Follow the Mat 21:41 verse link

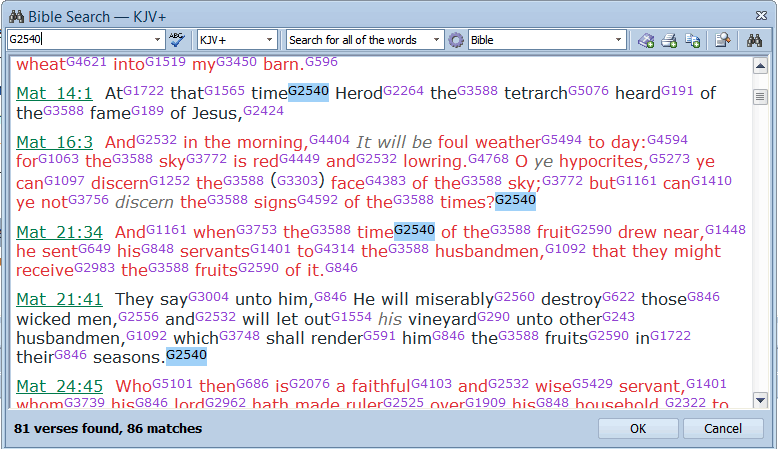59,299
